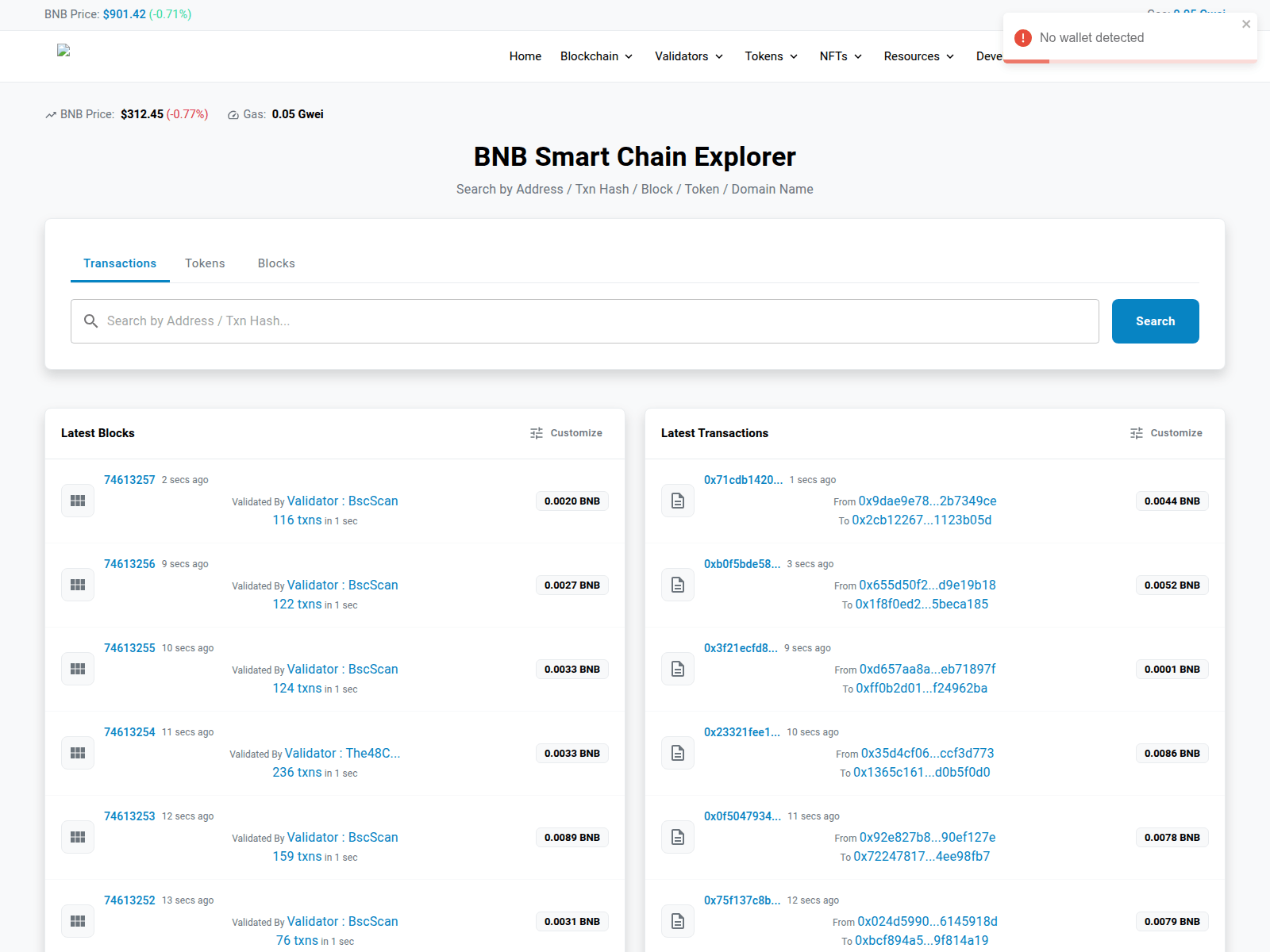Click the trend chart icon beside BNB Price
Viewport: 1270px width, 952px height.
pyautogui.click(x=51, y=114)
